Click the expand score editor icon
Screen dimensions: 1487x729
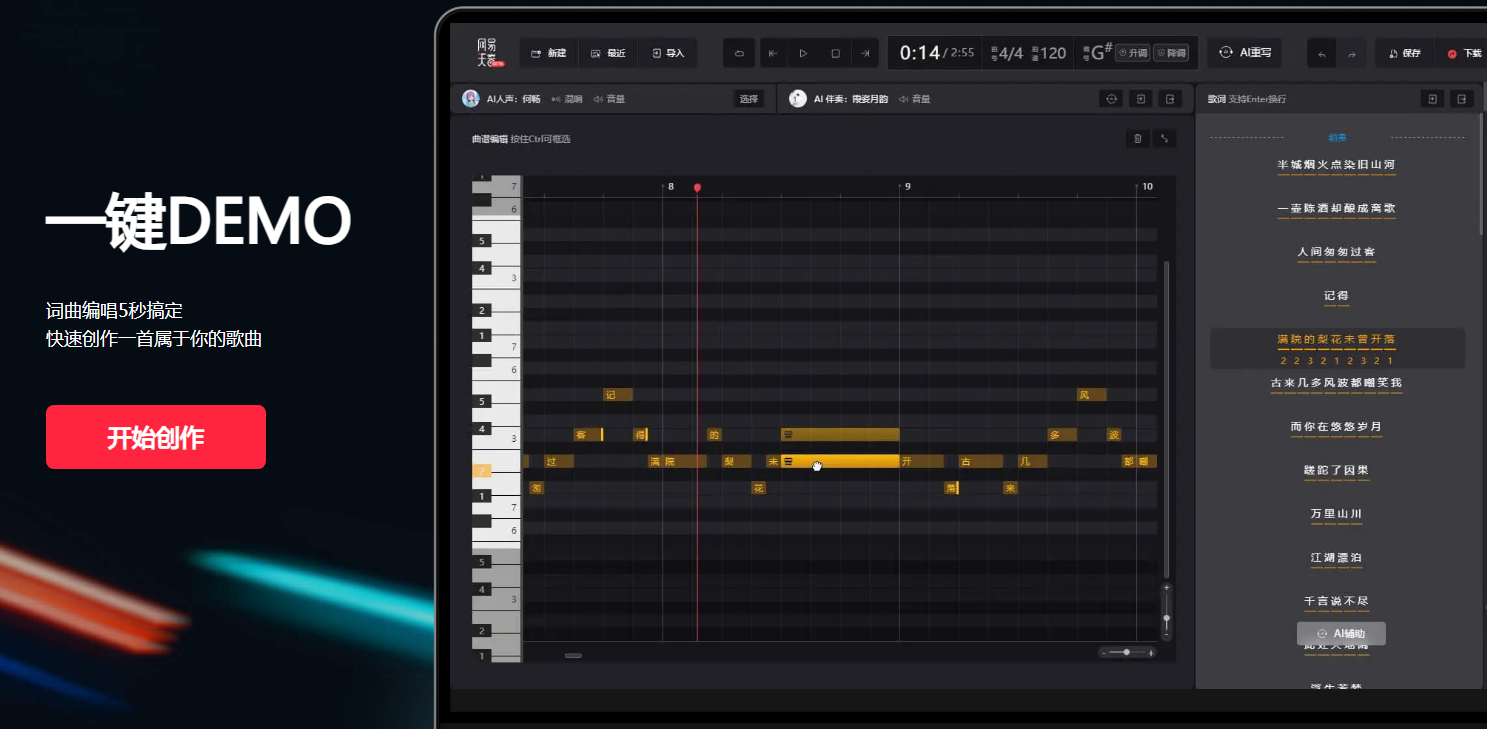click(x=1165, y=139)
